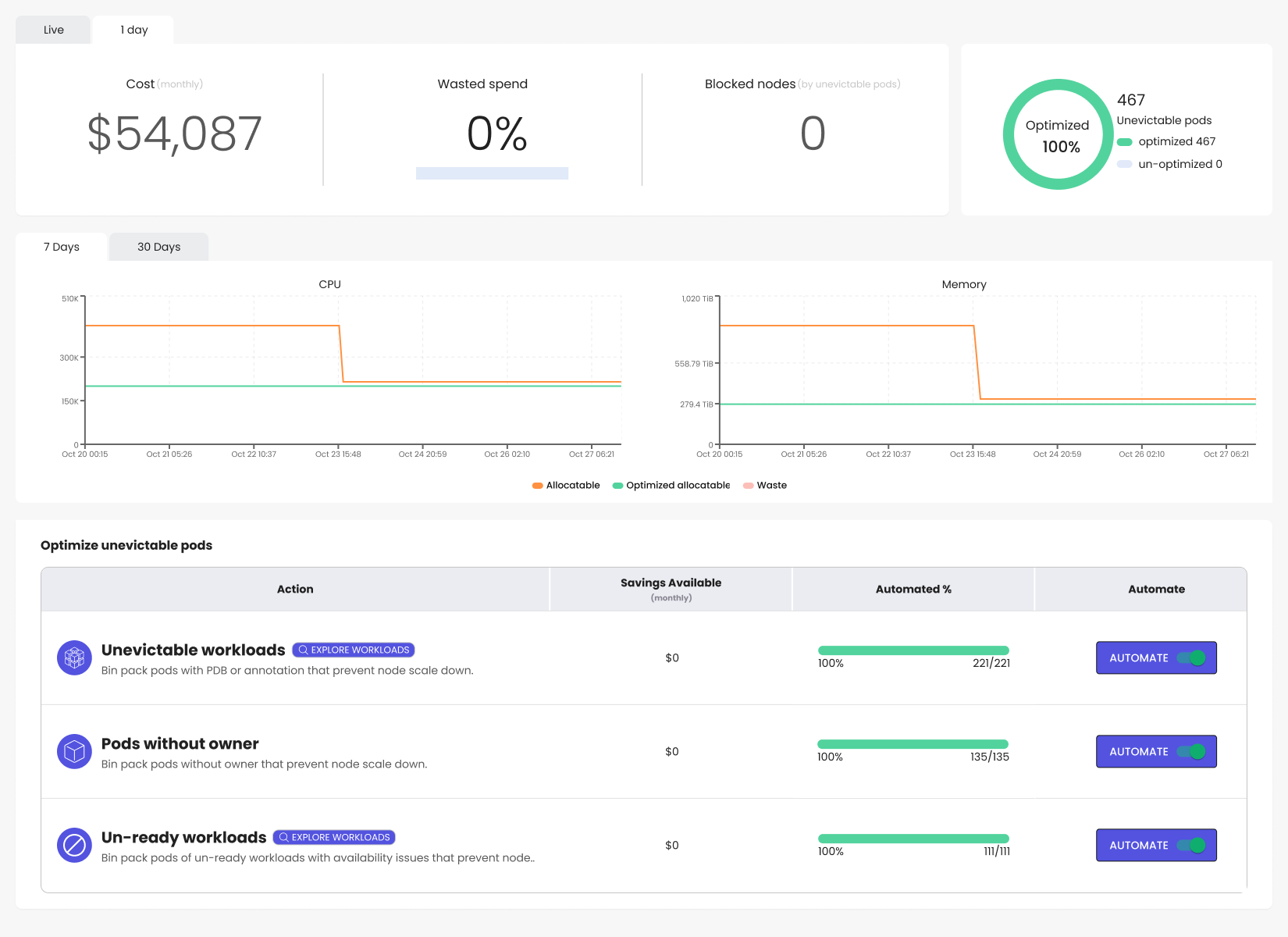Screen dimensions: 1288x937
Task: Toggle automation for Pods without owner
Action: (1191, 752)
